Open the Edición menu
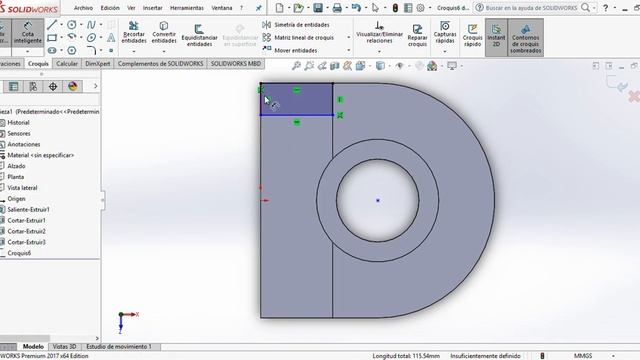 coord(110,8)
